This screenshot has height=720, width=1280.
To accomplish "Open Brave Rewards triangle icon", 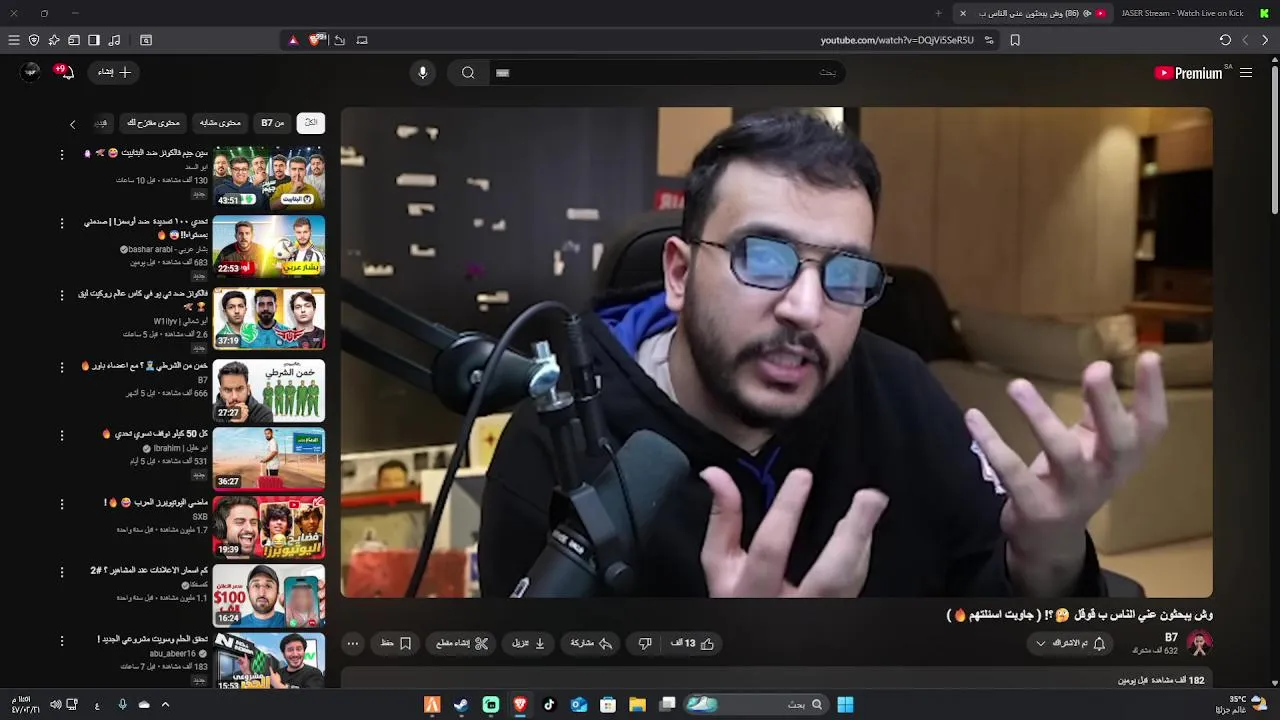I will 293,40.
